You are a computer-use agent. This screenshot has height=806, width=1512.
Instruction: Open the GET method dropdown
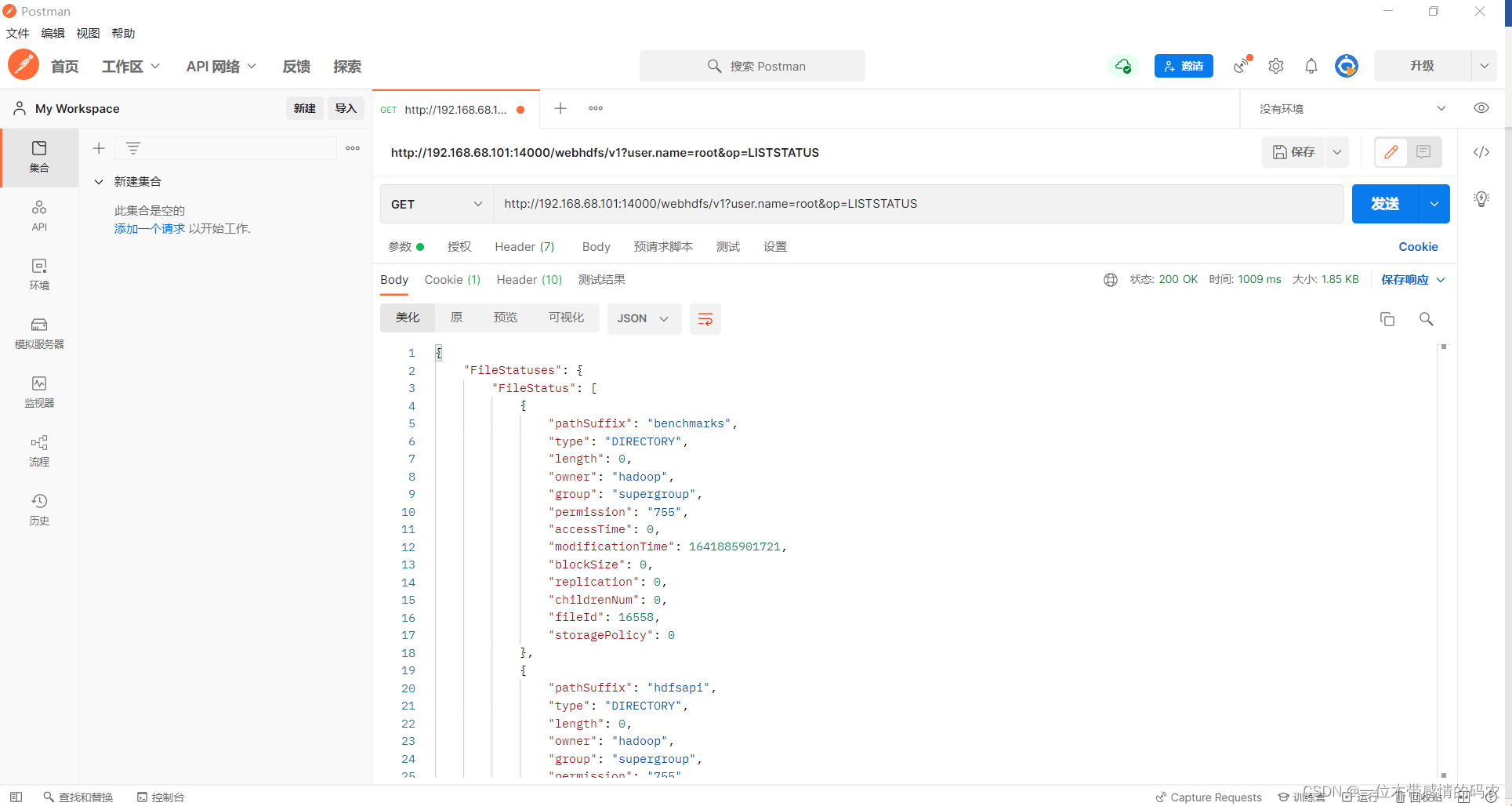point(436,204)
